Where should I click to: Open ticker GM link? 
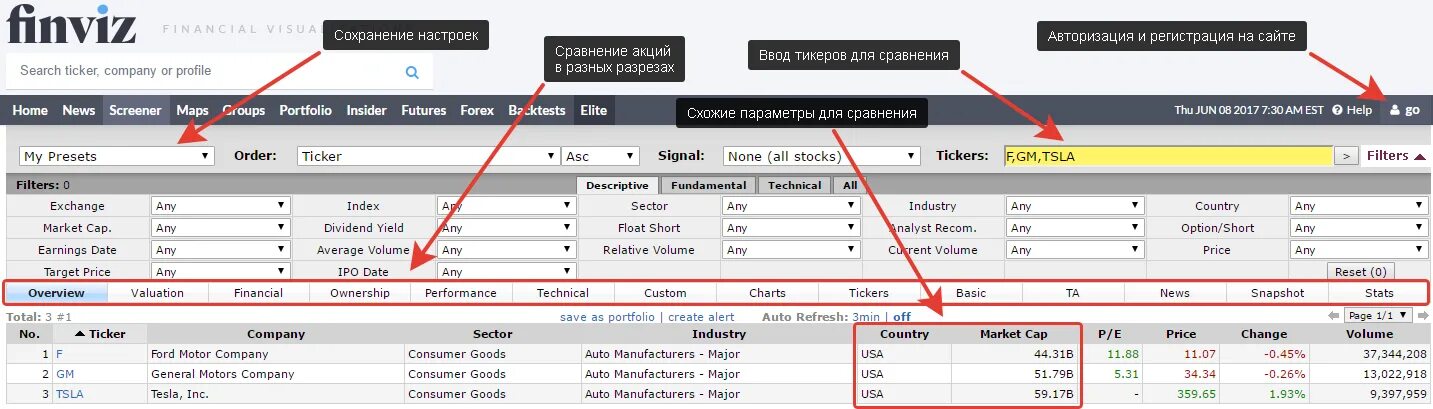[x=65, y=374]
